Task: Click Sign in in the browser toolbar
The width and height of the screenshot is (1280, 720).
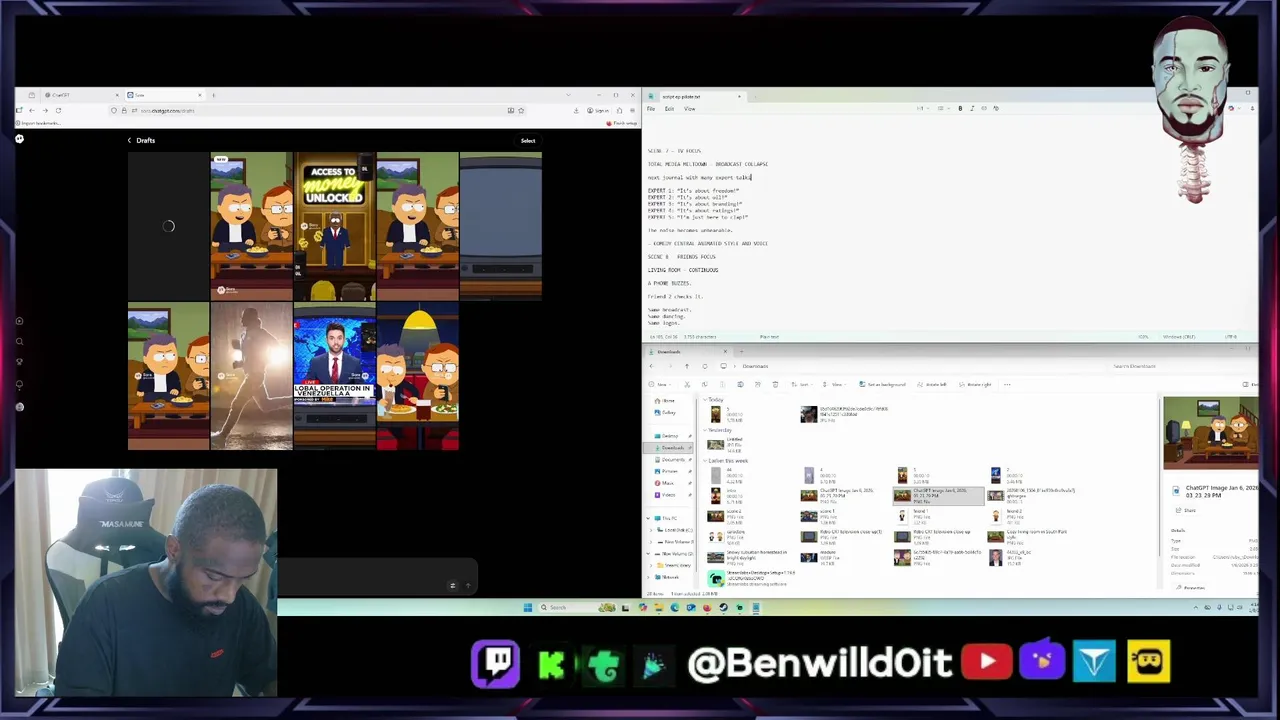Action: click(x=598, y=110)
